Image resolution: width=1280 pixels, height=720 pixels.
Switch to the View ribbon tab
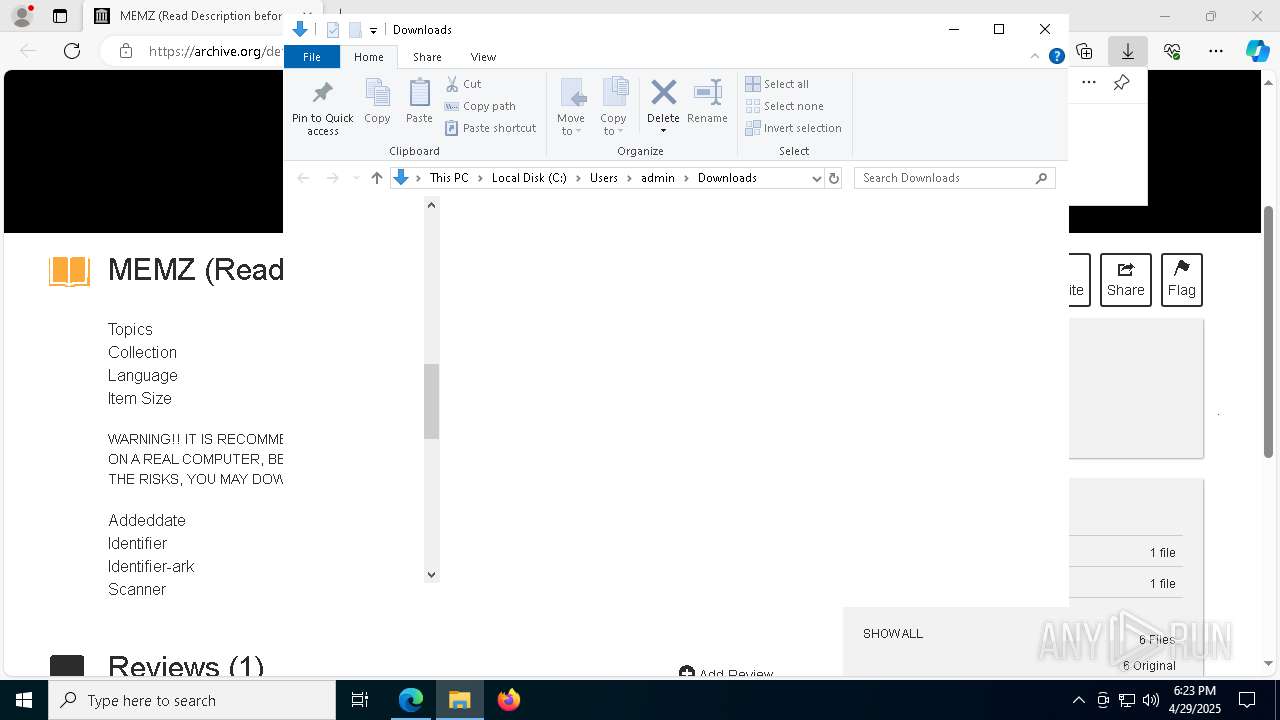(x=483, y=57)
